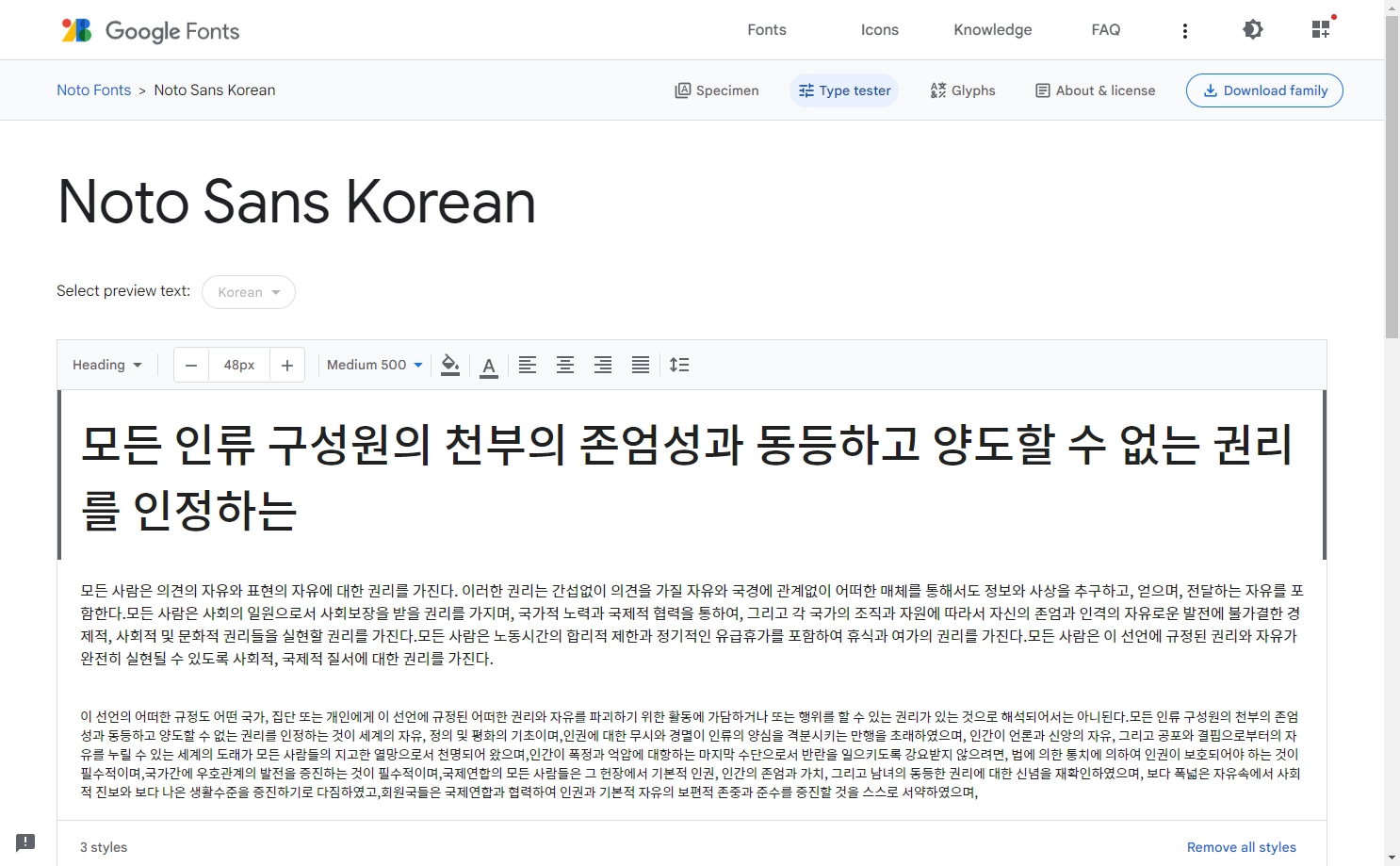The width and height of the screenshot is (1400, 866).
Task: Open the Korean preview text dropdown
Action: [x=249, y=292]
